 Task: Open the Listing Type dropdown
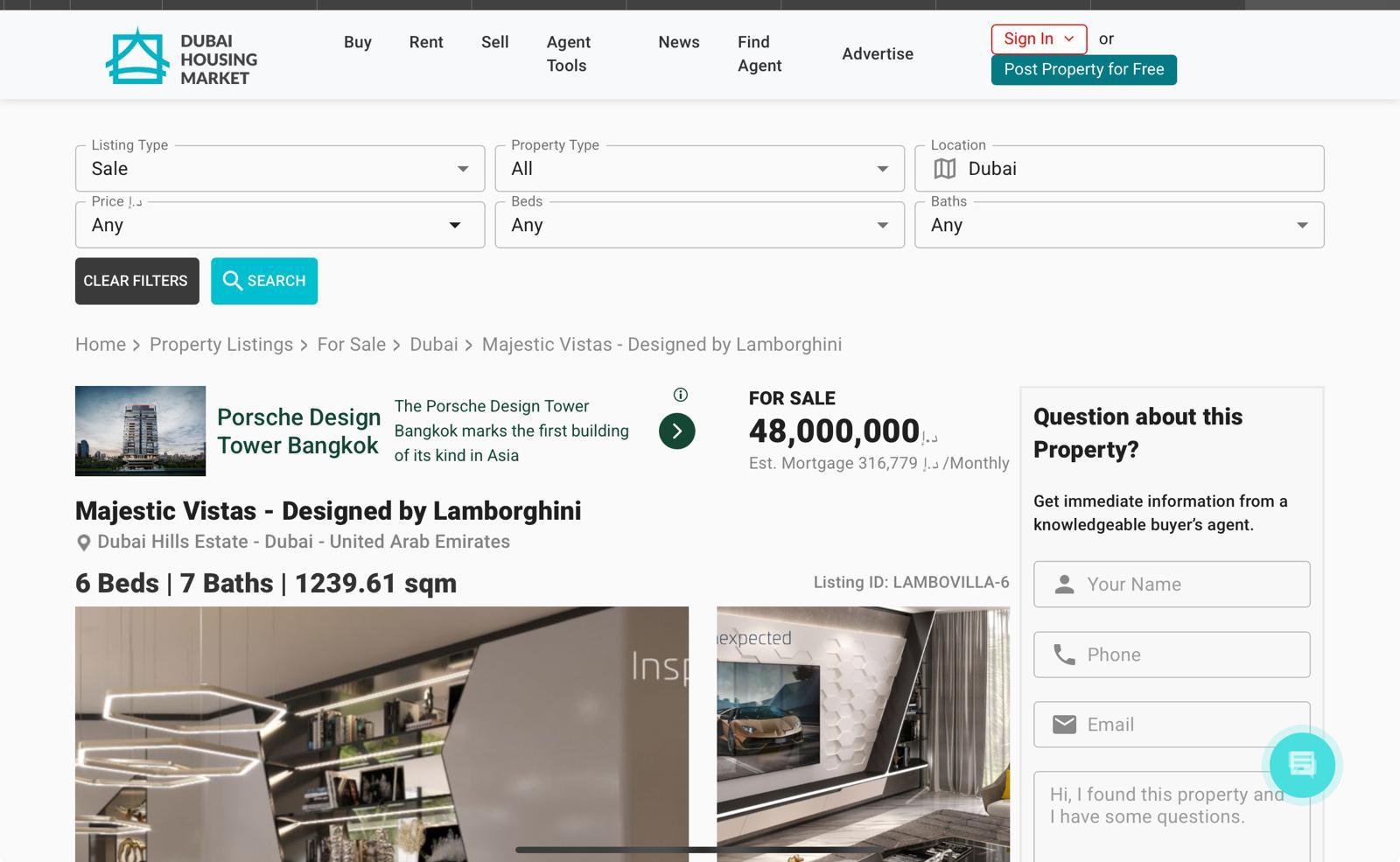(x=280, y=169)
